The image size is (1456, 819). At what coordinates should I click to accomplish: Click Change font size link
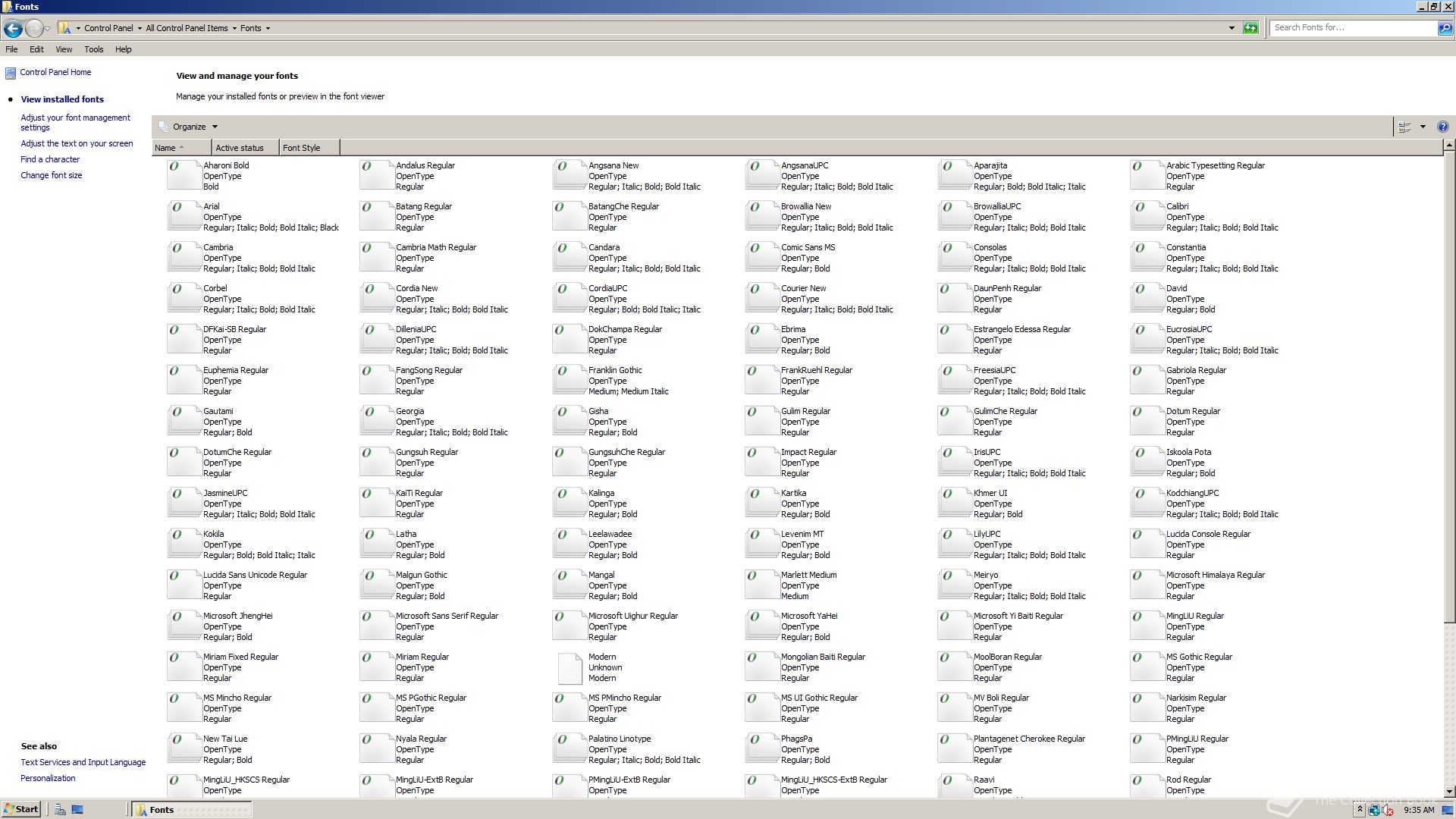(52, 175)
